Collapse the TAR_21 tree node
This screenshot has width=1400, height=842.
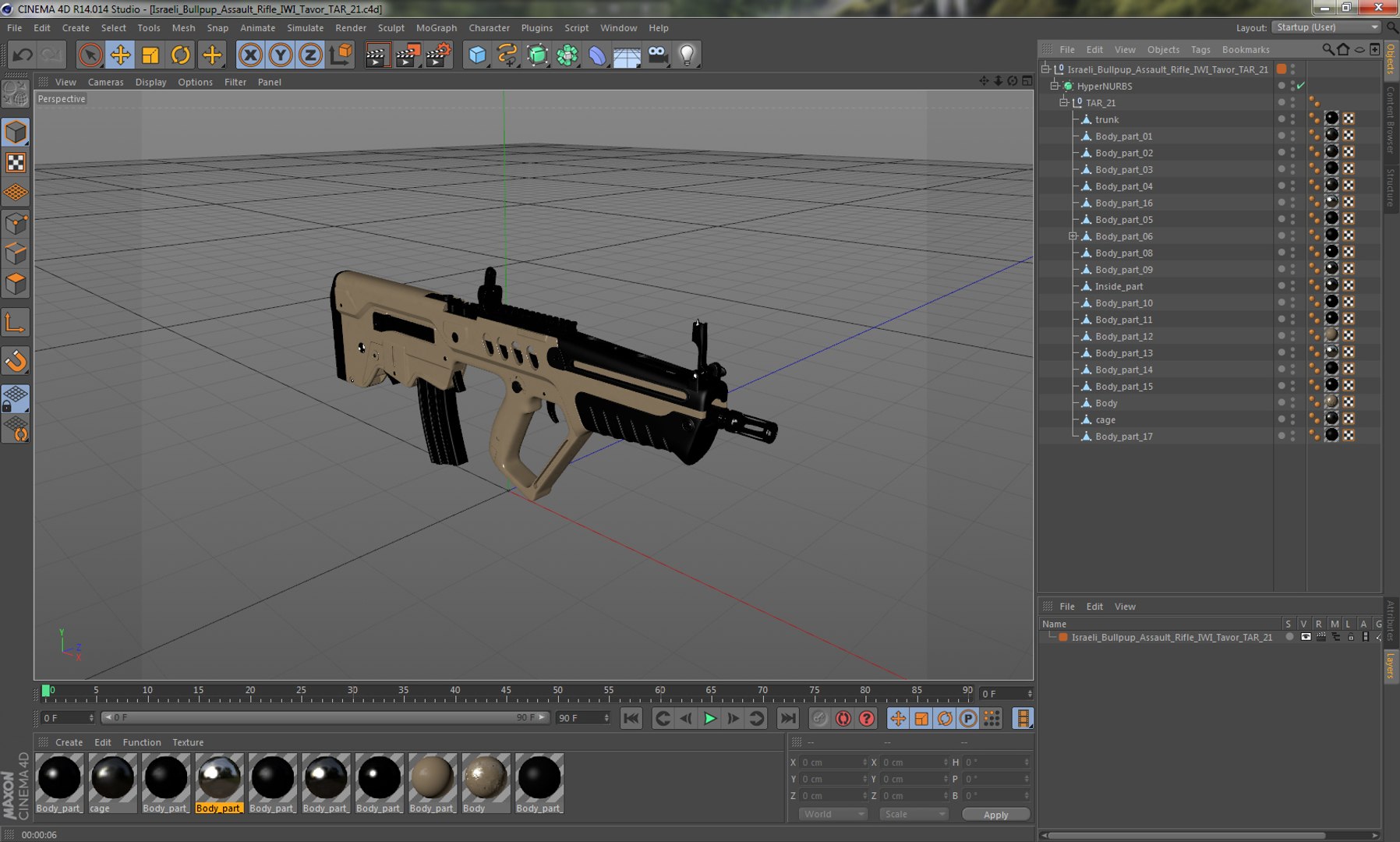pos(1064,102)
